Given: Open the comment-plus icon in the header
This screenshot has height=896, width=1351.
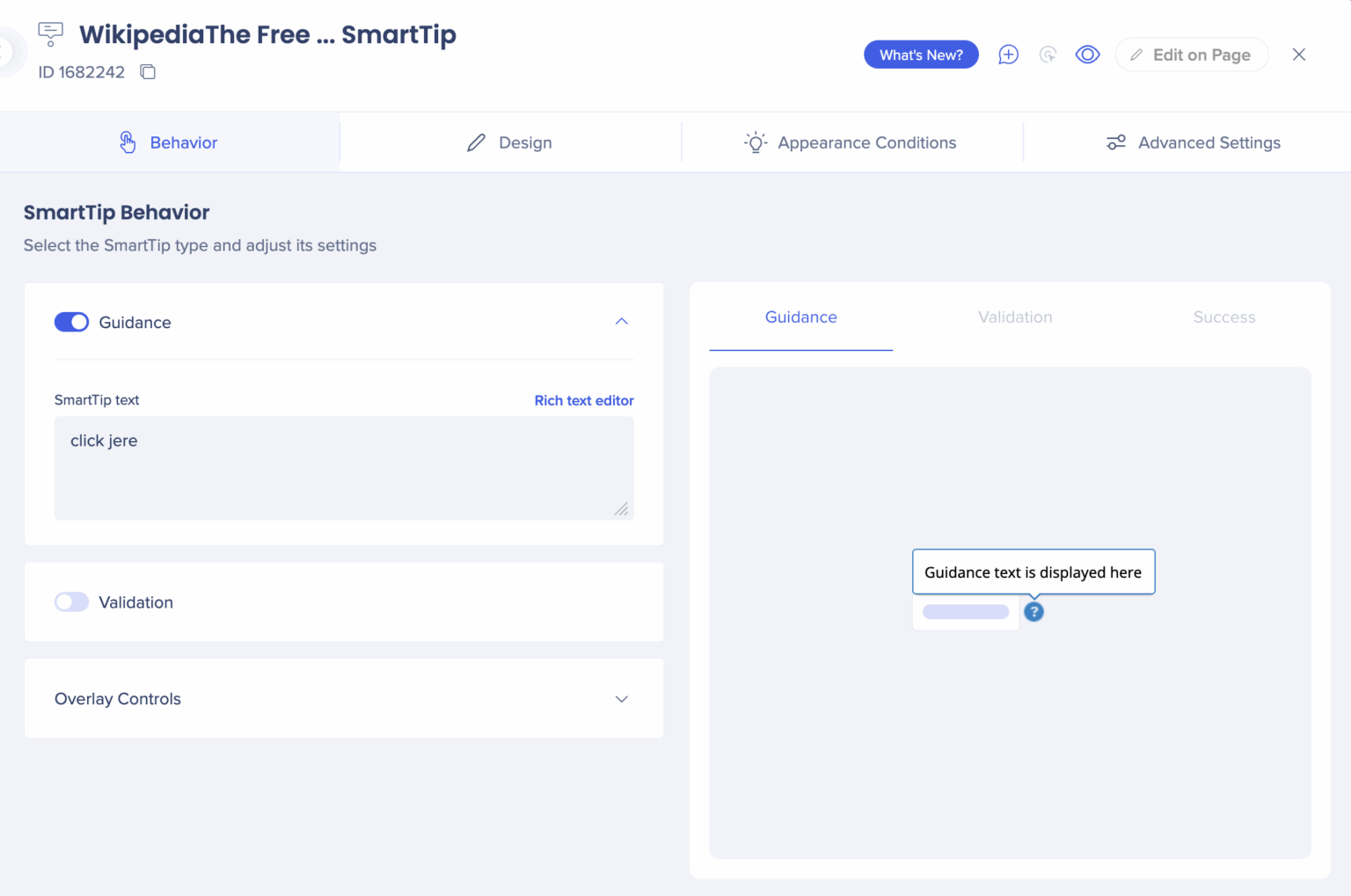Looking at the screenshot, I should click(x=1008, y=55).
